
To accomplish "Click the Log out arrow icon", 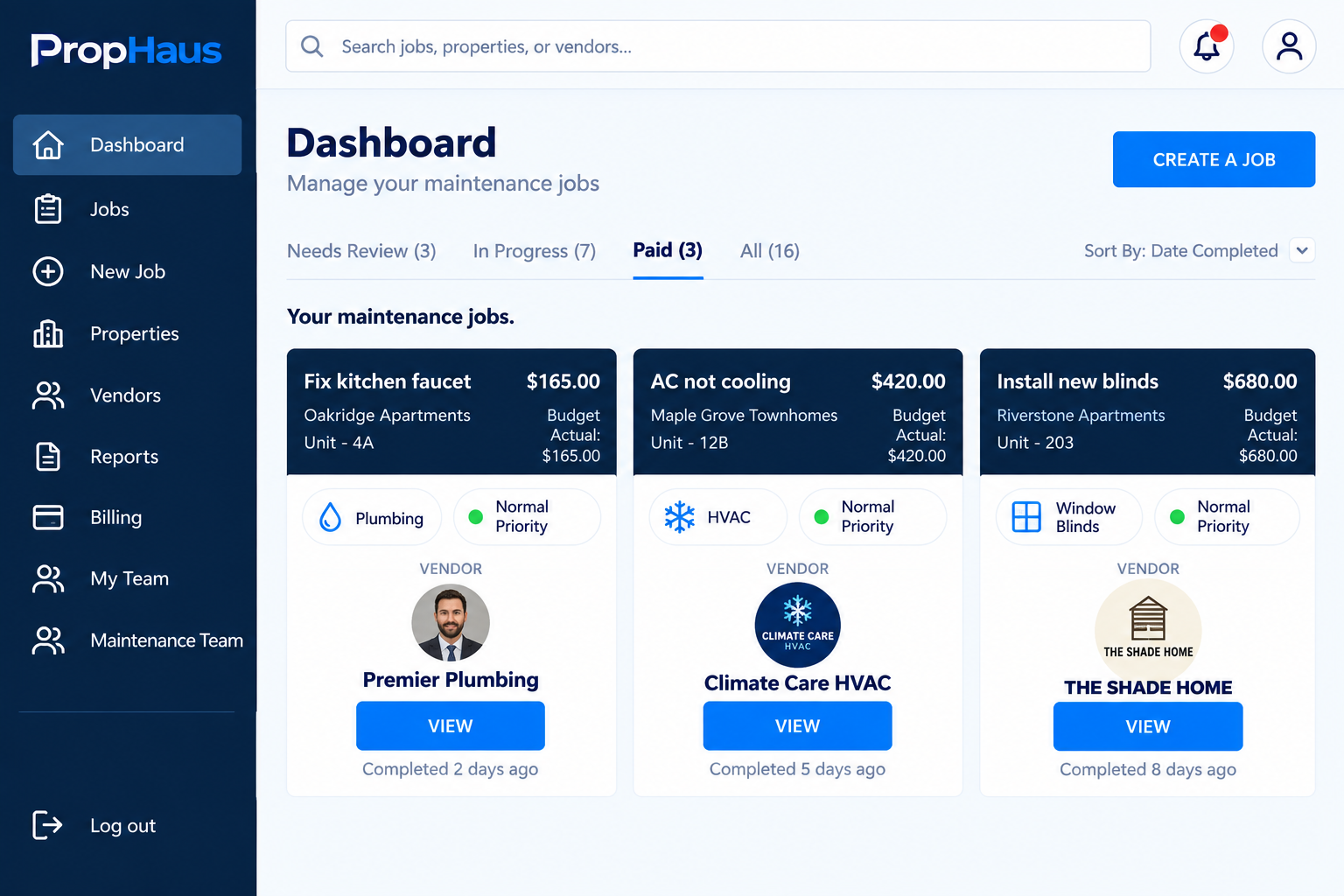I will [x=48, y=825].
